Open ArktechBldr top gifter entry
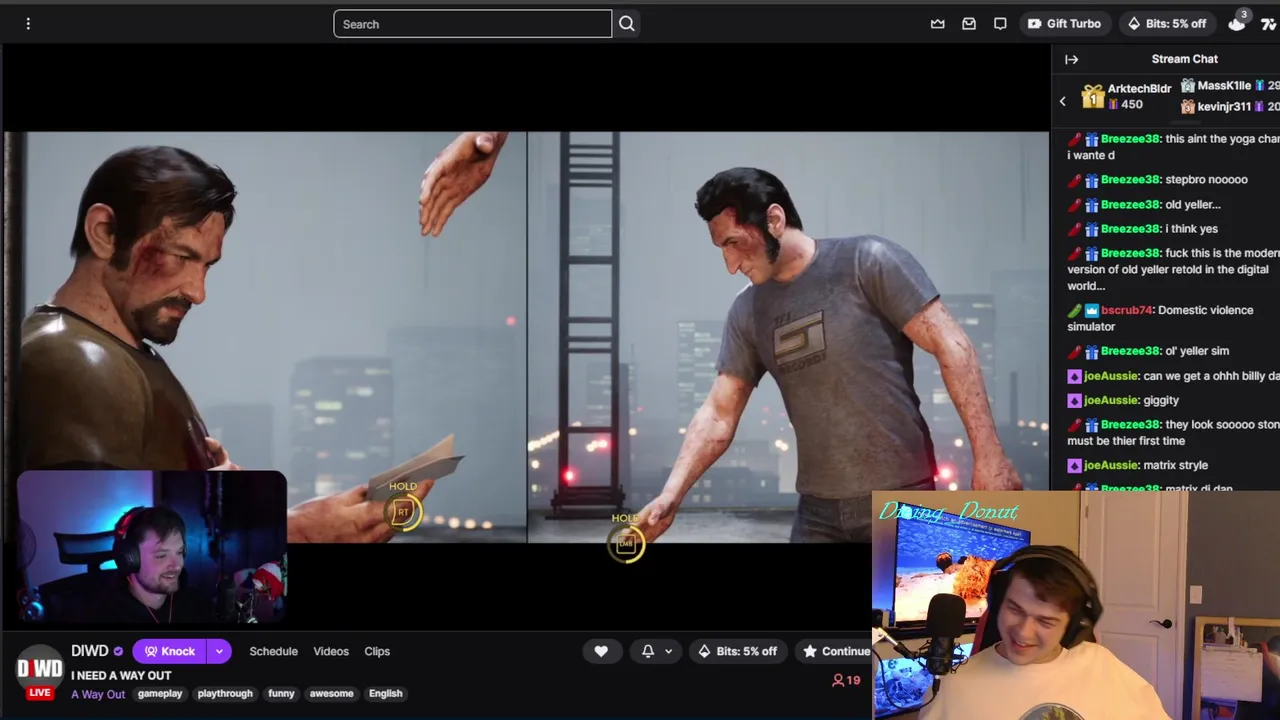Viewport: 1280px width, 720px height. [1126, 96]
